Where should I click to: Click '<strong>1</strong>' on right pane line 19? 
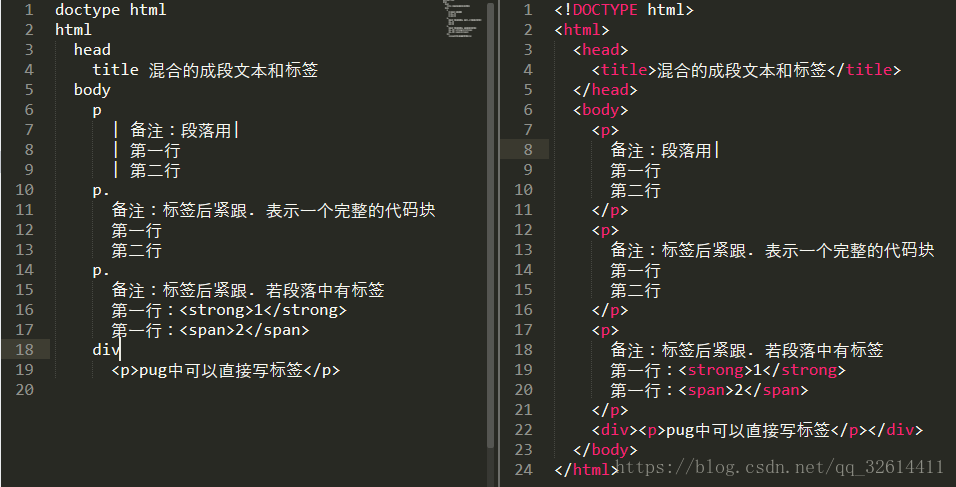pyautogui.click(x=762, y=370)
